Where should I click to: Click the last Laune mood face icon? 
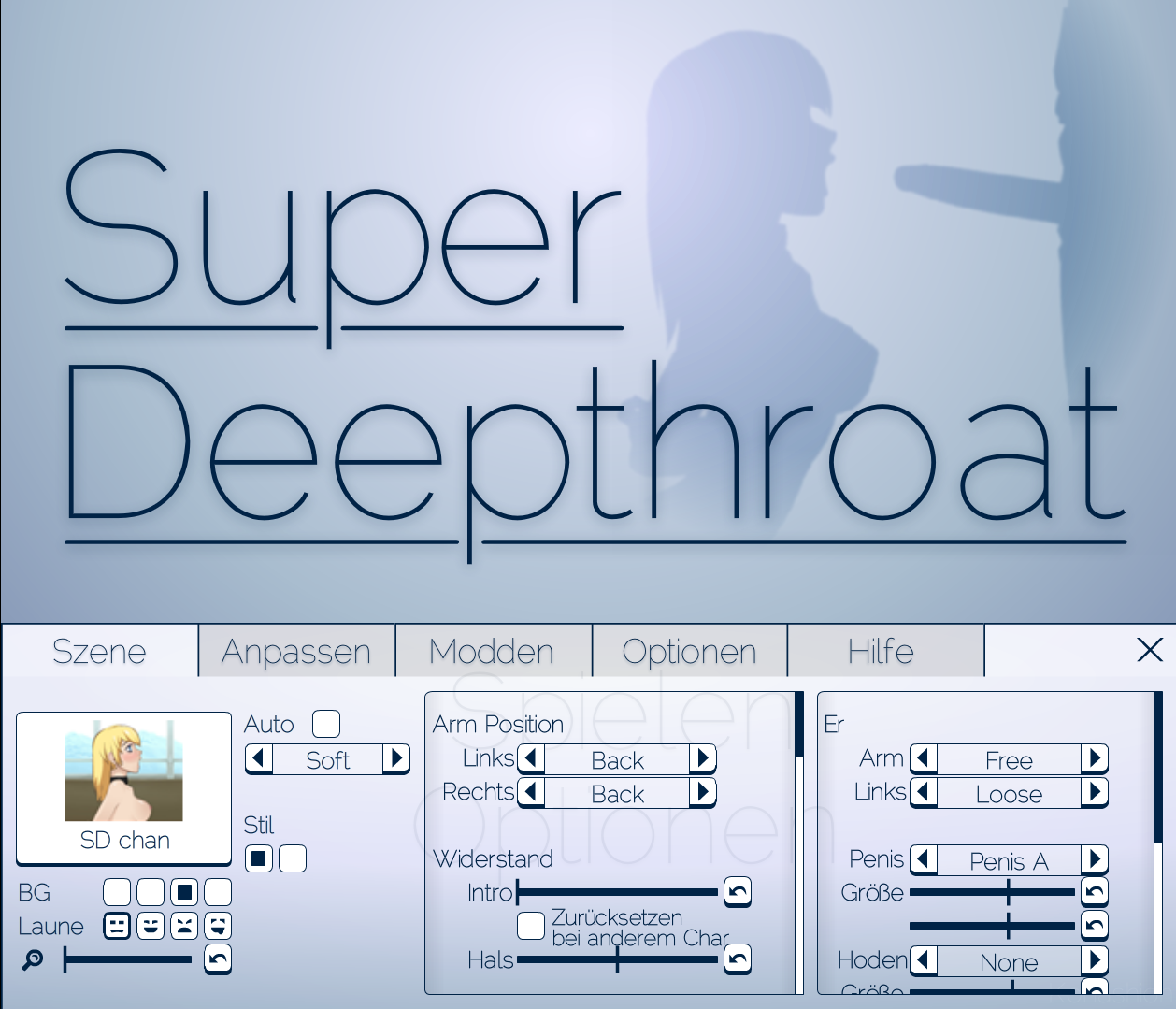click(x=218, y=926)
